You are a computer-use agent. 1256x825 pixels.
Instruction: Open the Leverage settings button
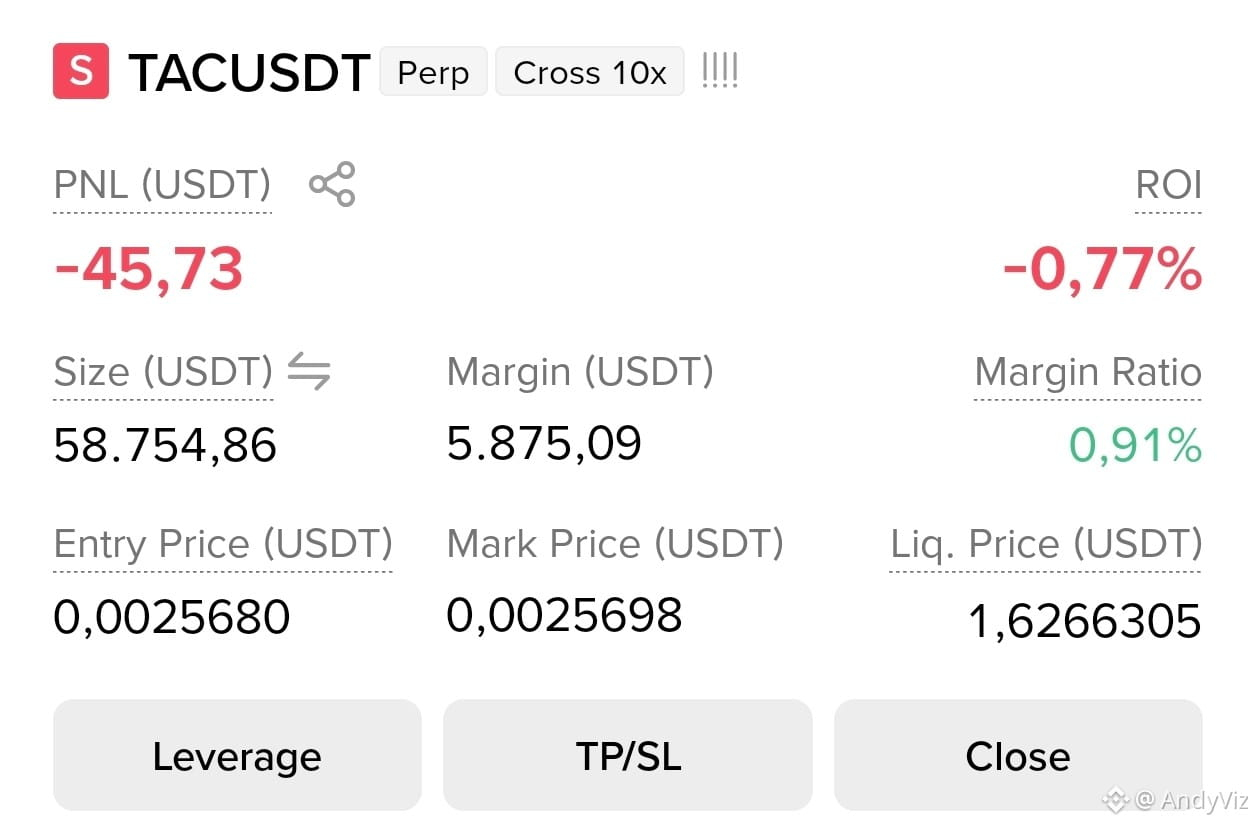[237, 755]
